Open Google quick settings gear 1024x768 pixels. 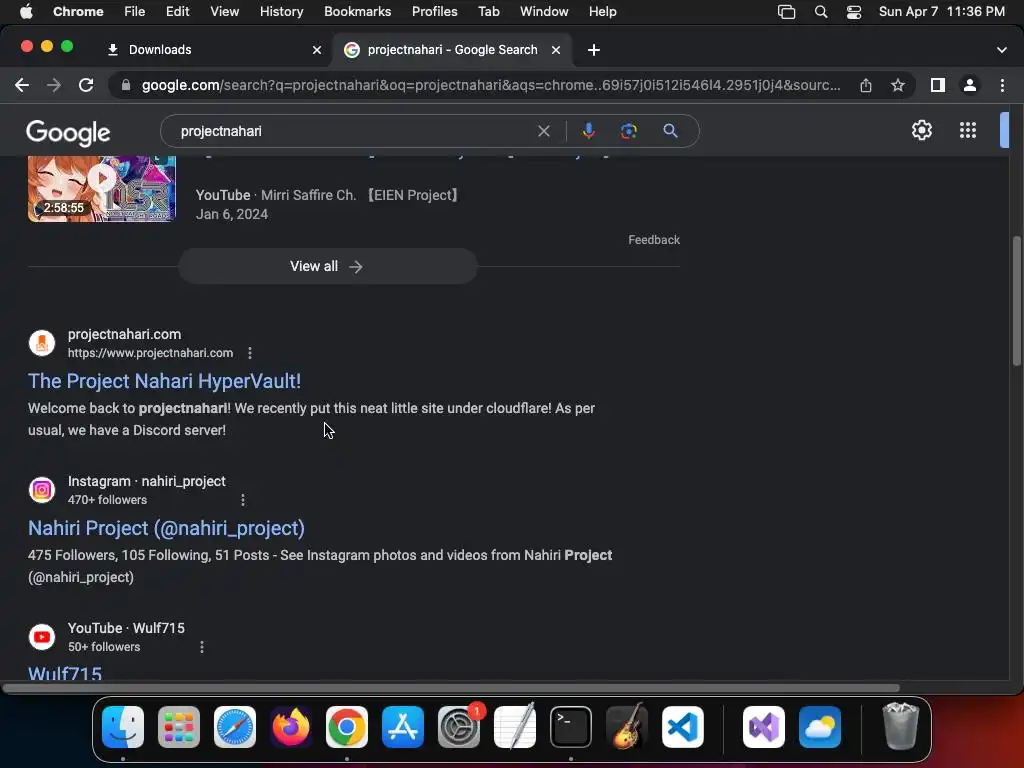click(921, 131)
